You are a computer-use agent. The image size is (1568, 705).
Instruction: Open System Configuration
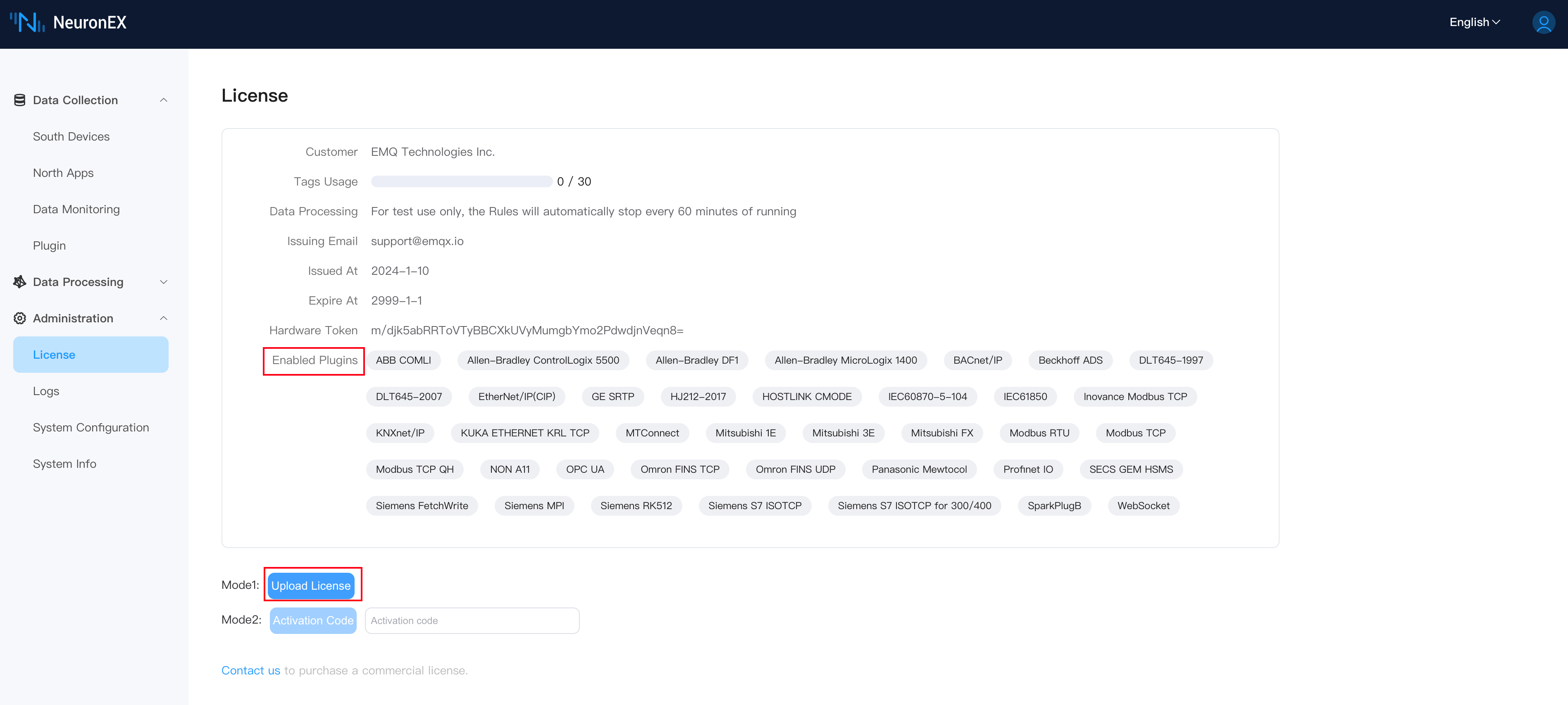91,428
